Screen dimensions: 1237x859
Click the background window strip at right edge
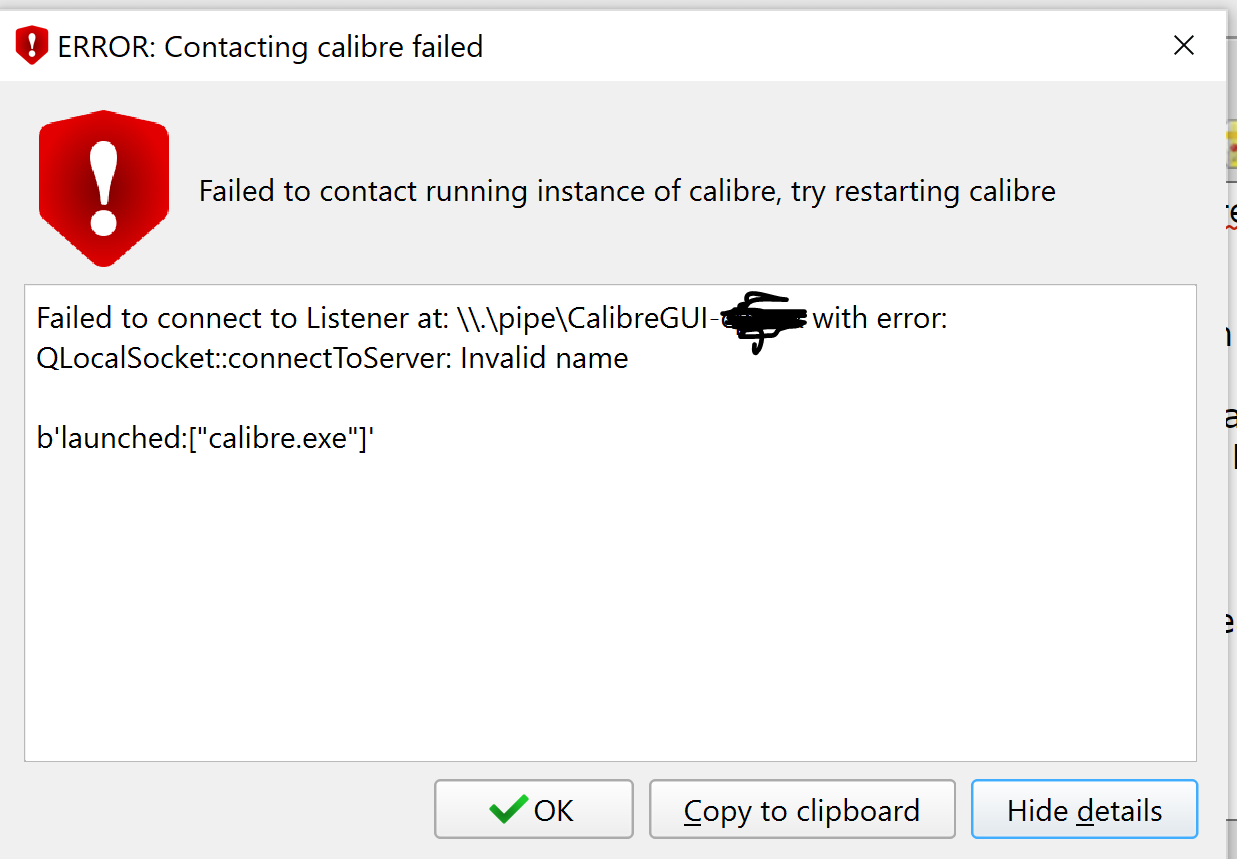[x=1231, y=400]
